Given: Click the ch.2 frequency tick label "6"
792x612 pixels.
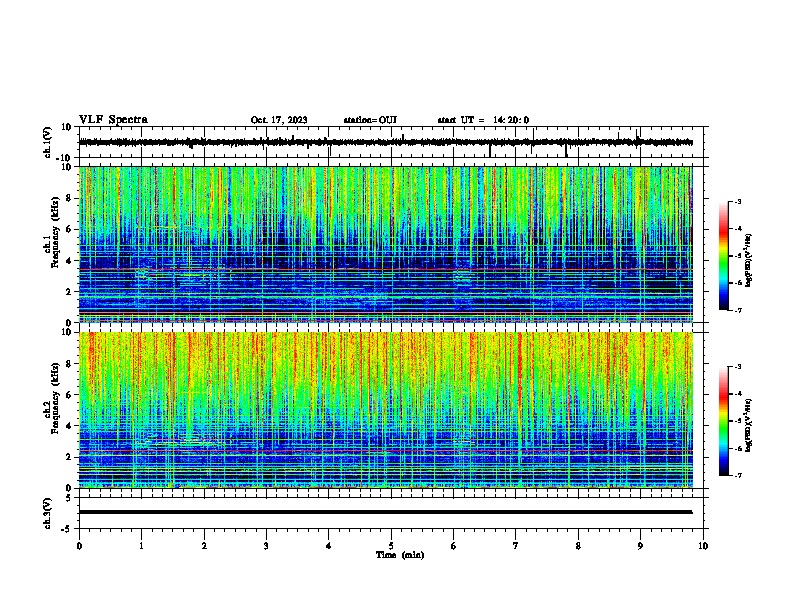Looking at the screenshot, I should pos(69,395).
